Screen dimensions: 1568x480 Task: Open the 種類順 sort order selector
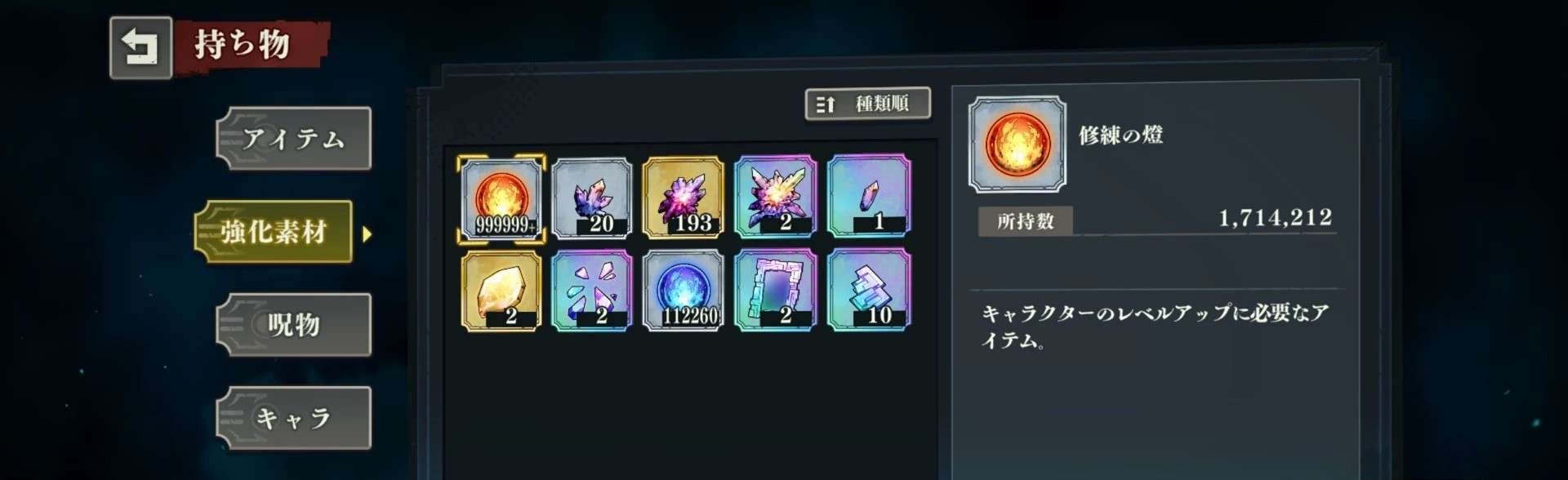coord(867,104)
